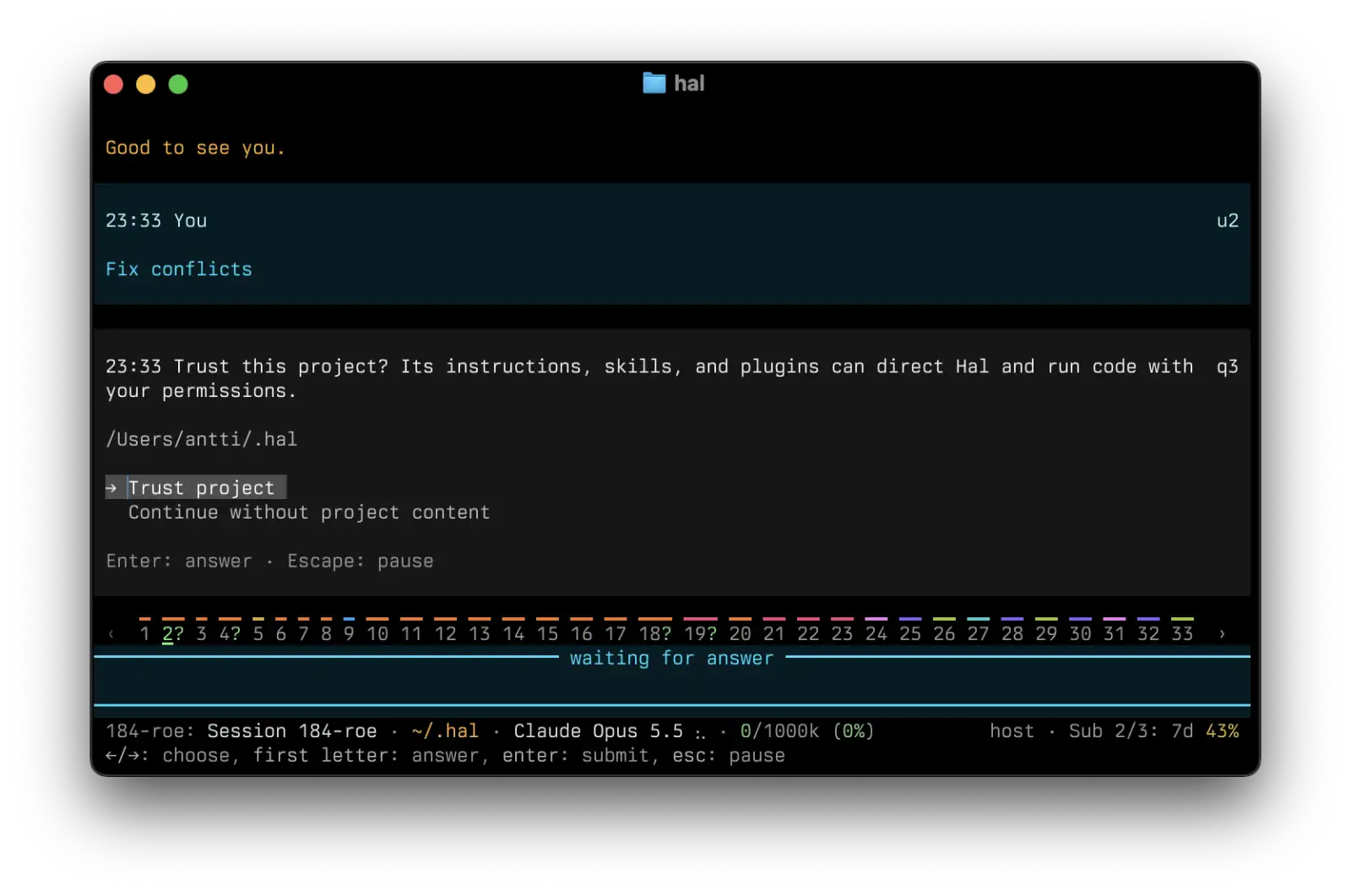Switch to tab 19?
The width and height of the screenshot is (1351, 896).
[x=700, y=633]
